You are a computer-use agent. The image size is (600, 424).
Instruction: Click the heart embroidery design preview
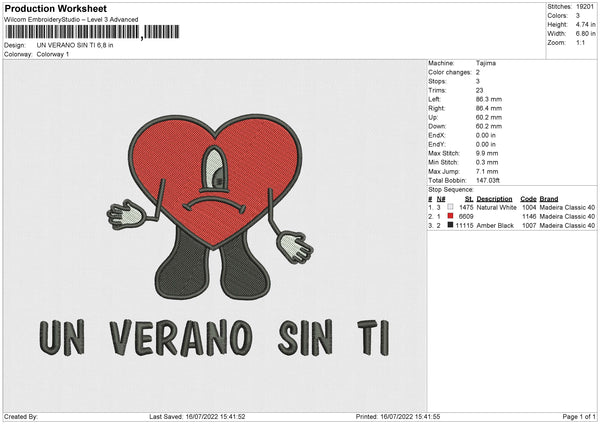[x=210, y=207]
